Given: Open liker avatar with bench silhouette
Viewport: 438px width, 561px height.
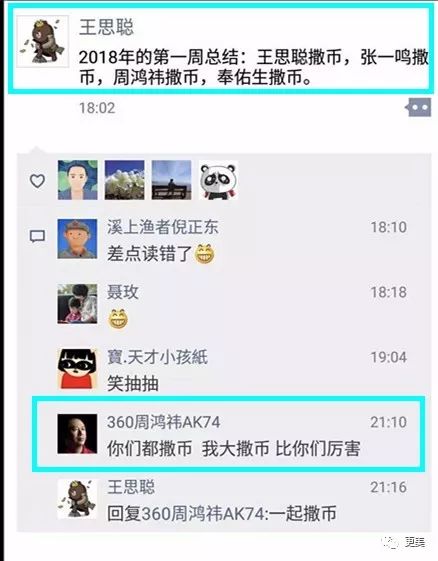Looking at the screenshot, I should point(171,180).
